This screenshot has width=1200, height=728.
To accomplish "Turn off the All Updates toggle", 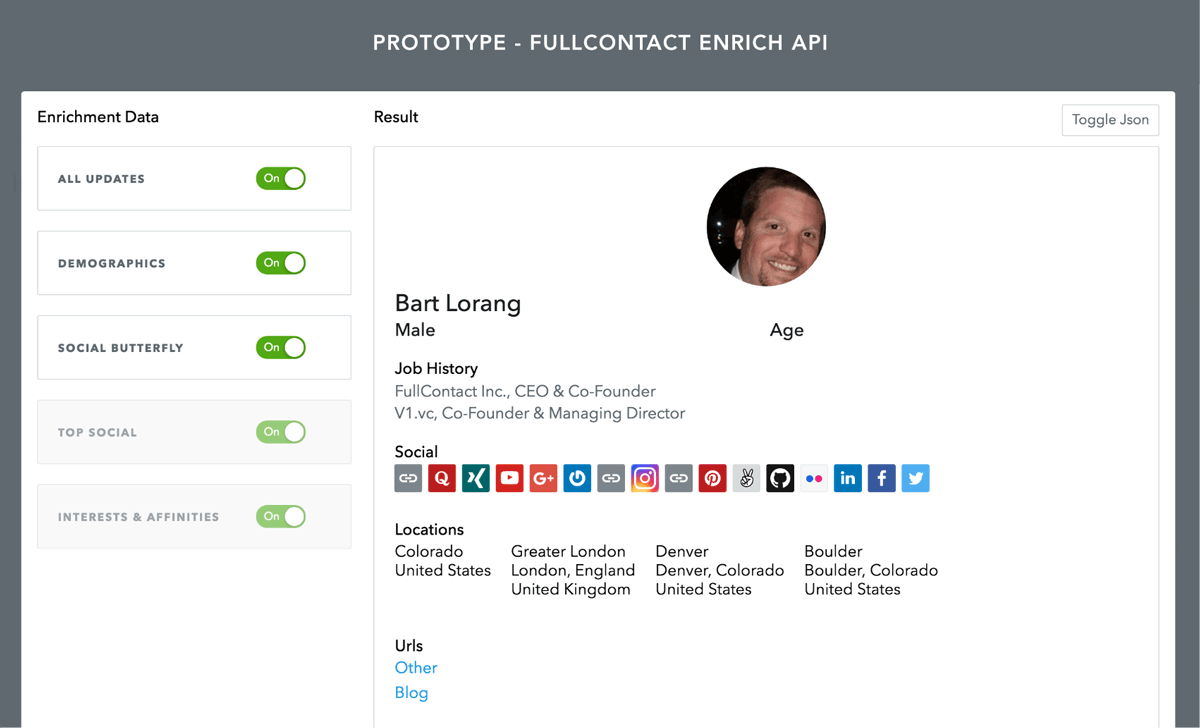I will pyautogui.click(x=281, y=178).
